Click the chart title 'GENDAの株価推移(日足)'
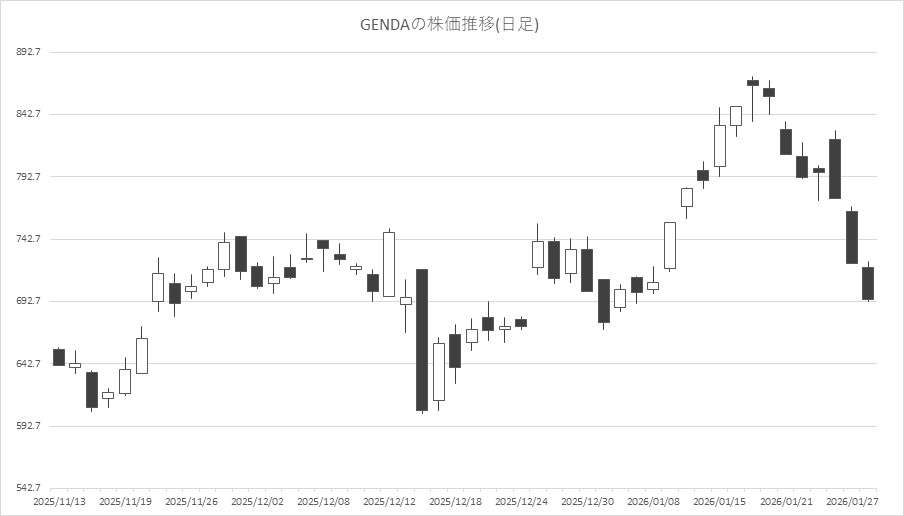Image resolution: width=904 pixels, height=516 pixels. pos(449,24)
